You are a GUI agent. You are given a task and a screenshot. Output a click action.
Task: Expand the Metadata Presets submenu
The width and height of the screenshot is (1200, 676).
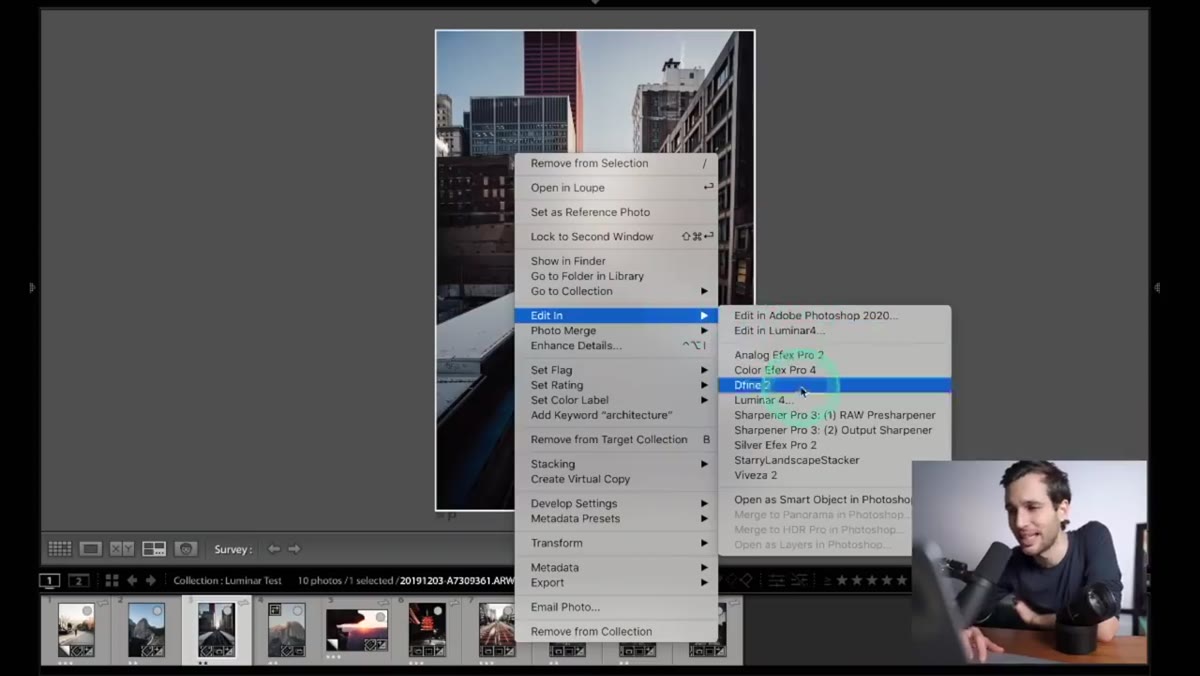pyautogui.click(x=616, y=518)
